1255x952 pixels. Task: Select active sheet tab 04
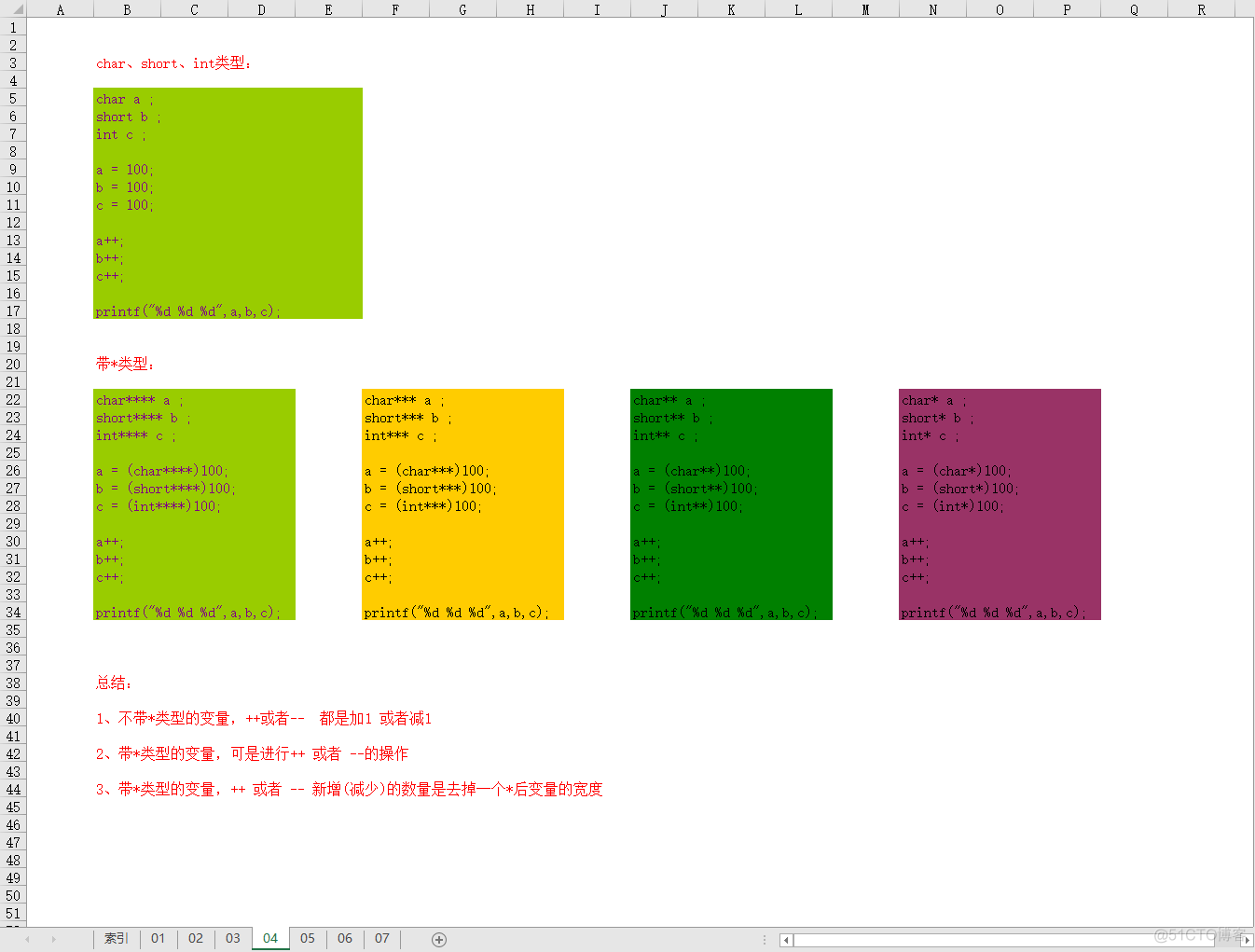[x=270, y=938]
